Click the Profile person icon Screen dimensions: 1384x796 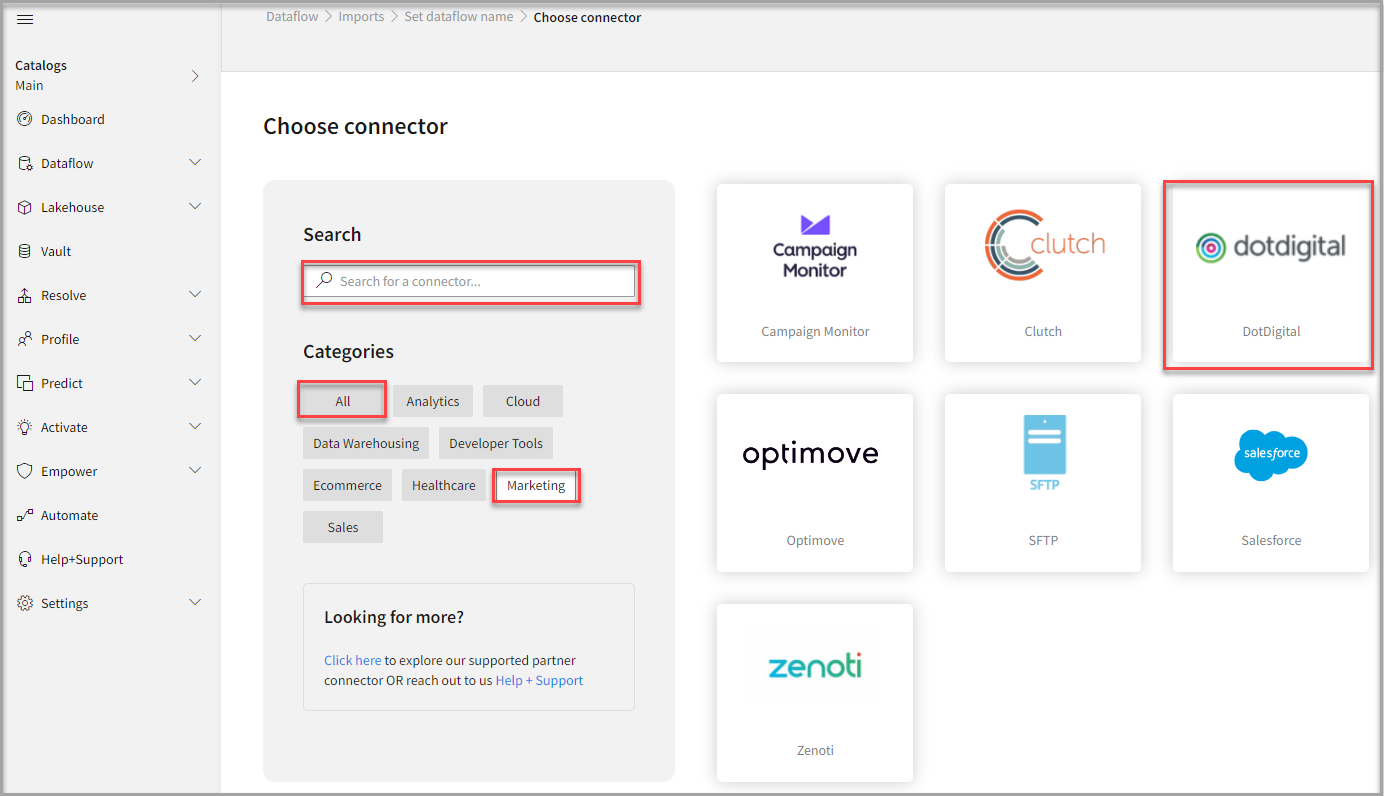(25, 339)
